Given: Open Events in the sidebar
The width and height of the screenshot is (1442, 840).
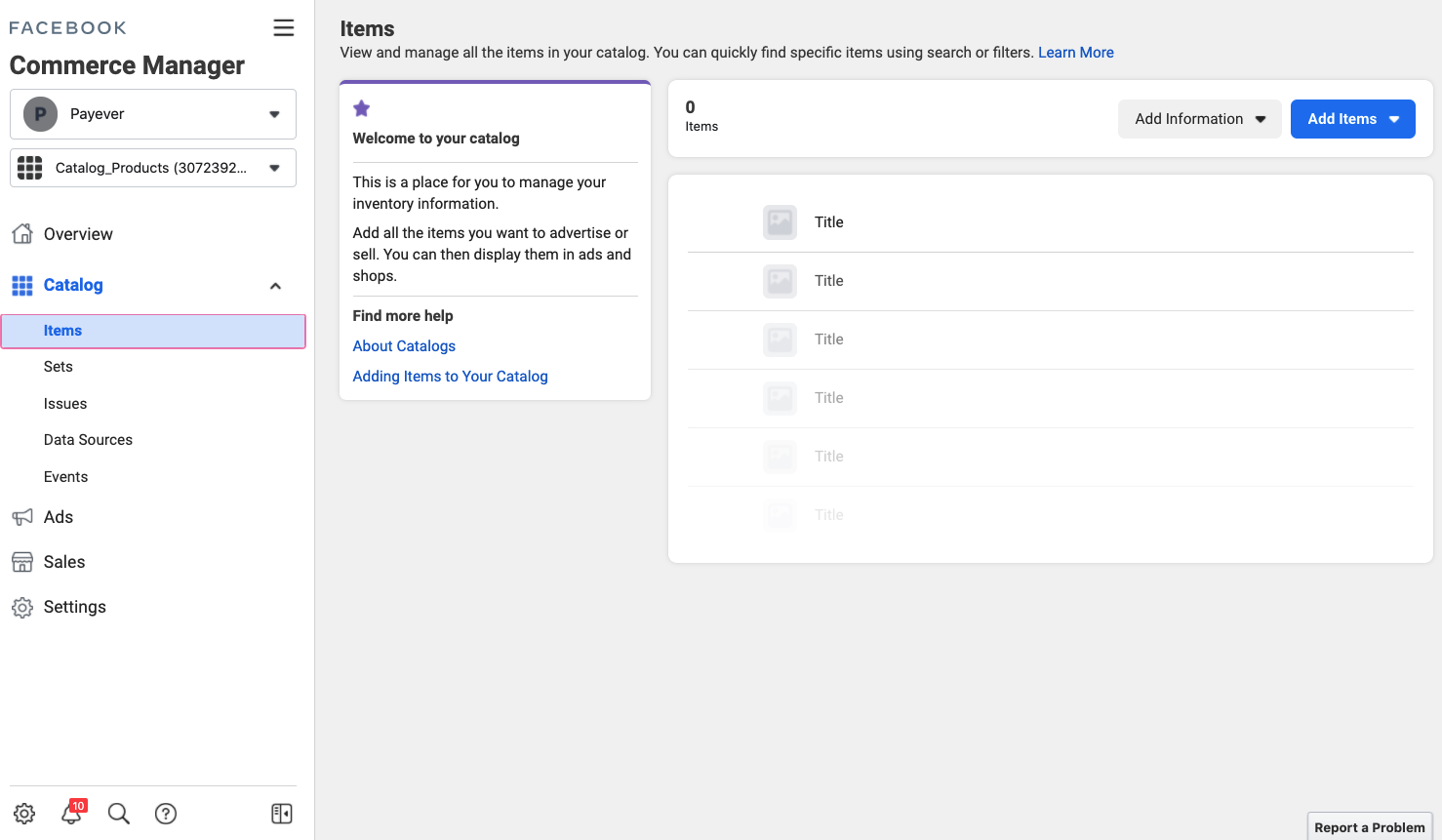Looking at the screenshot, I should pyautogui.click(x=65, y=477).
